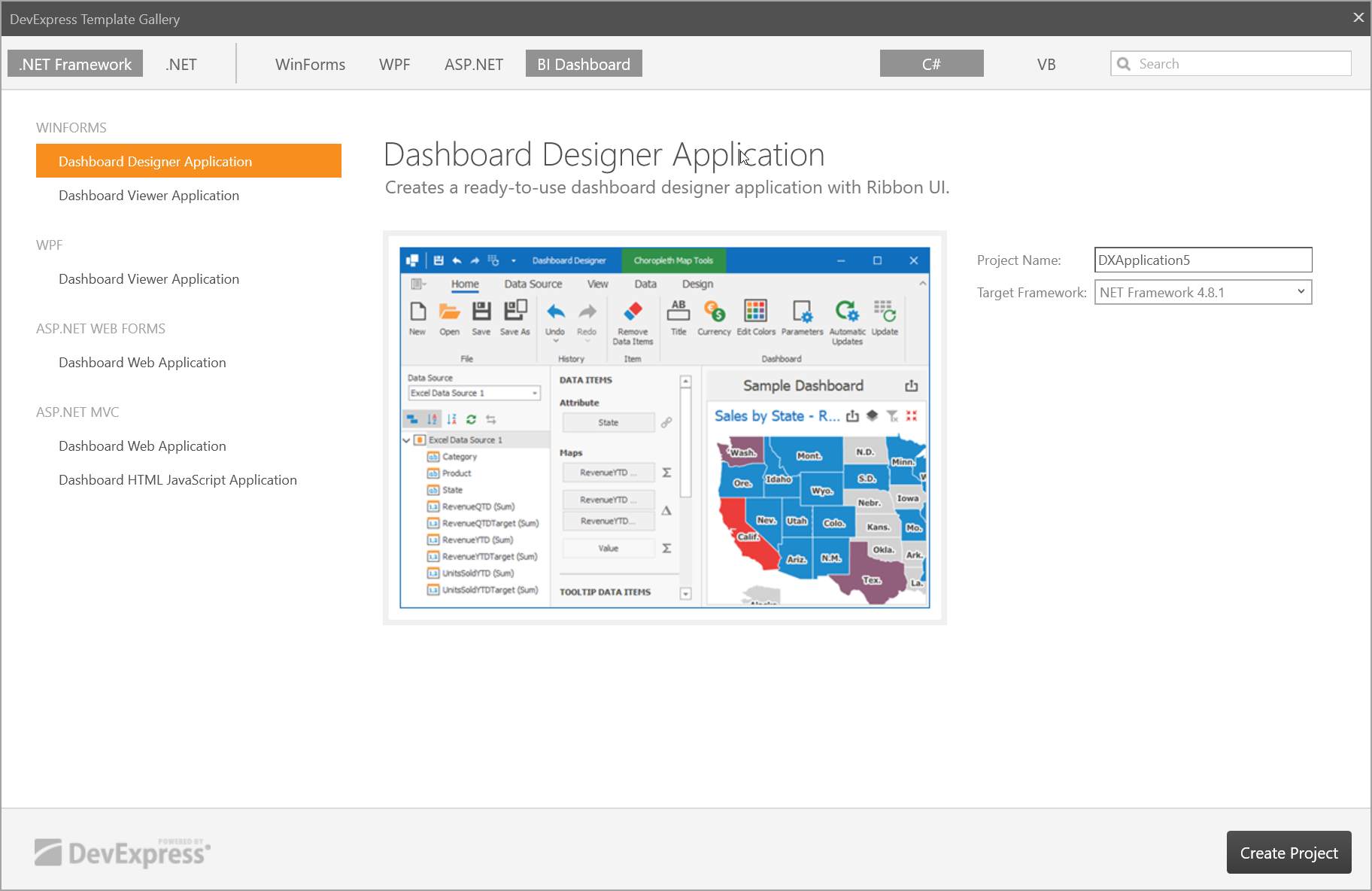This screenshot has height=891, width=1372.
Task: Click the search magnifier icon
Action: [1124, 64]
